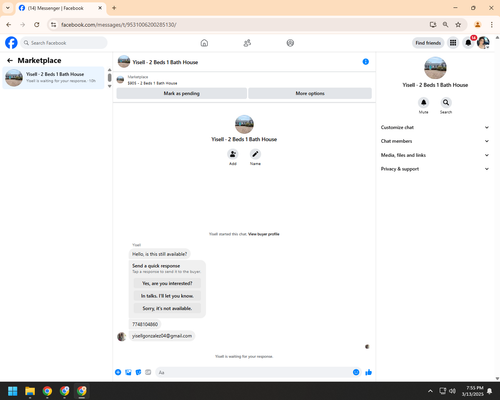
Task: Choose a GIF icon in composer
Action: pos(148,372)
